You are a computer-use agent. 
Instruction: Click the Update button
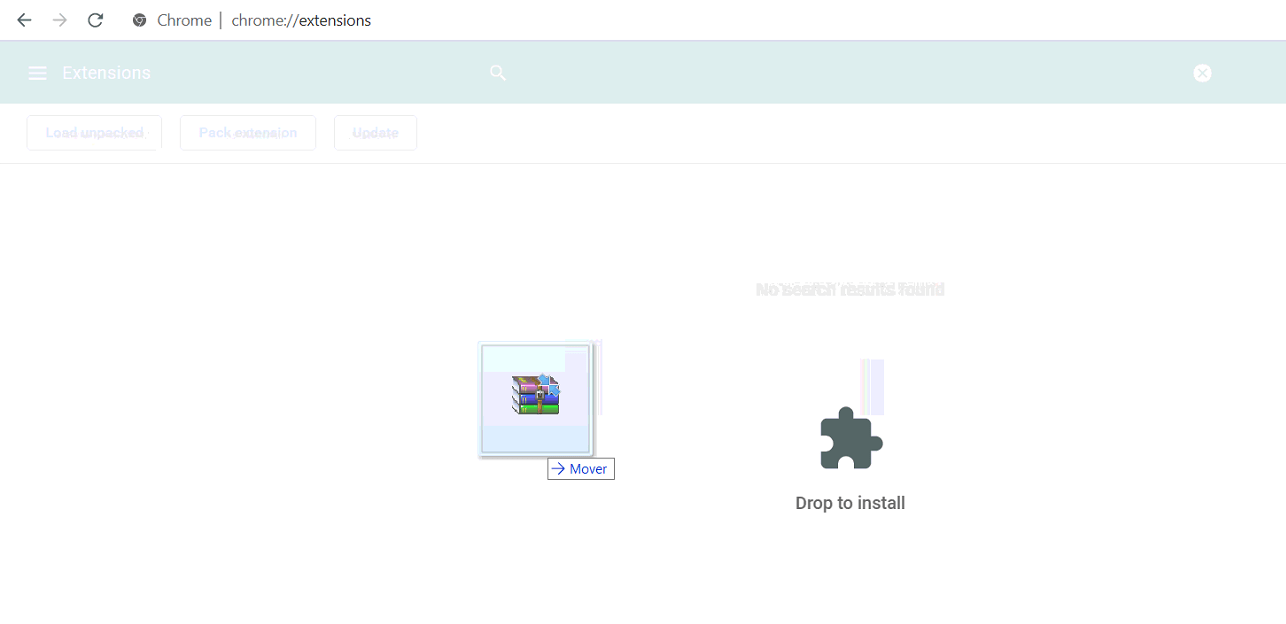click(375, 133)
